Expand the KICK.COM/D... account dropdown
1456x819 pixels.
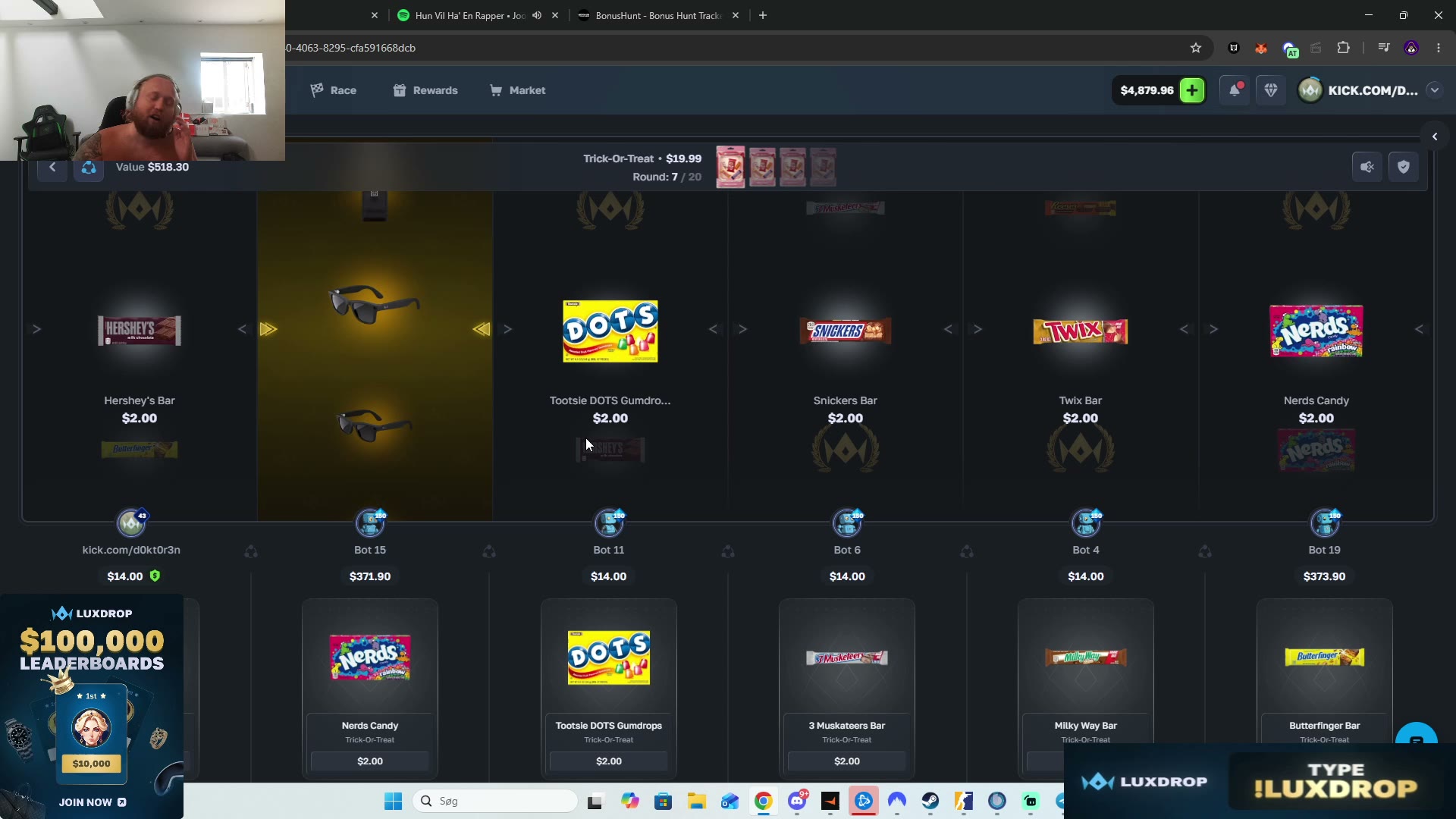click(1434, 90)
